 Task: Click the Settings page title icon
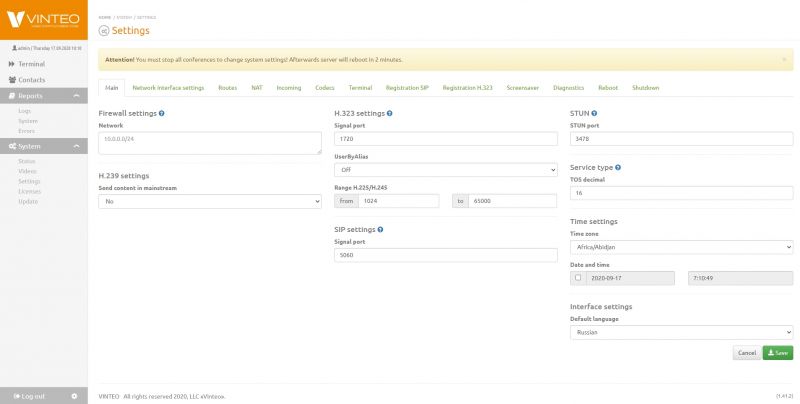click(104, 31)
